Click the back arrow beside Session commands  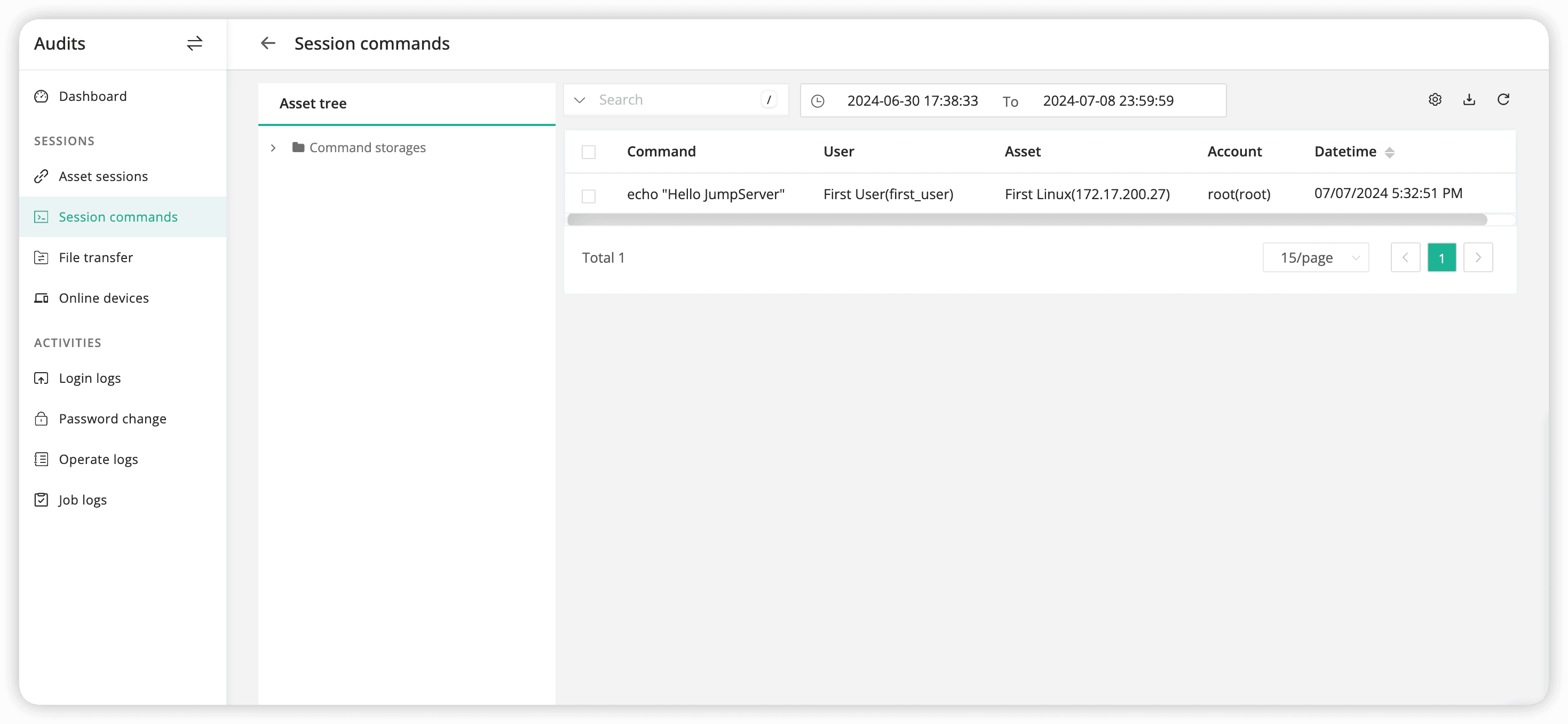coord(268,43)
